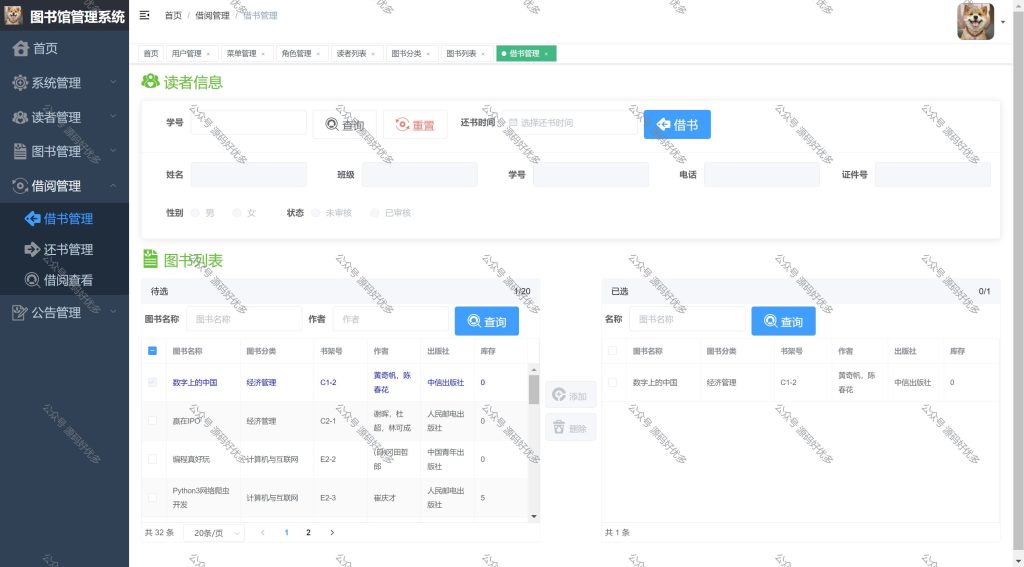
Task: Expand the 系统管理 sidebar menu
Action: 64,82
